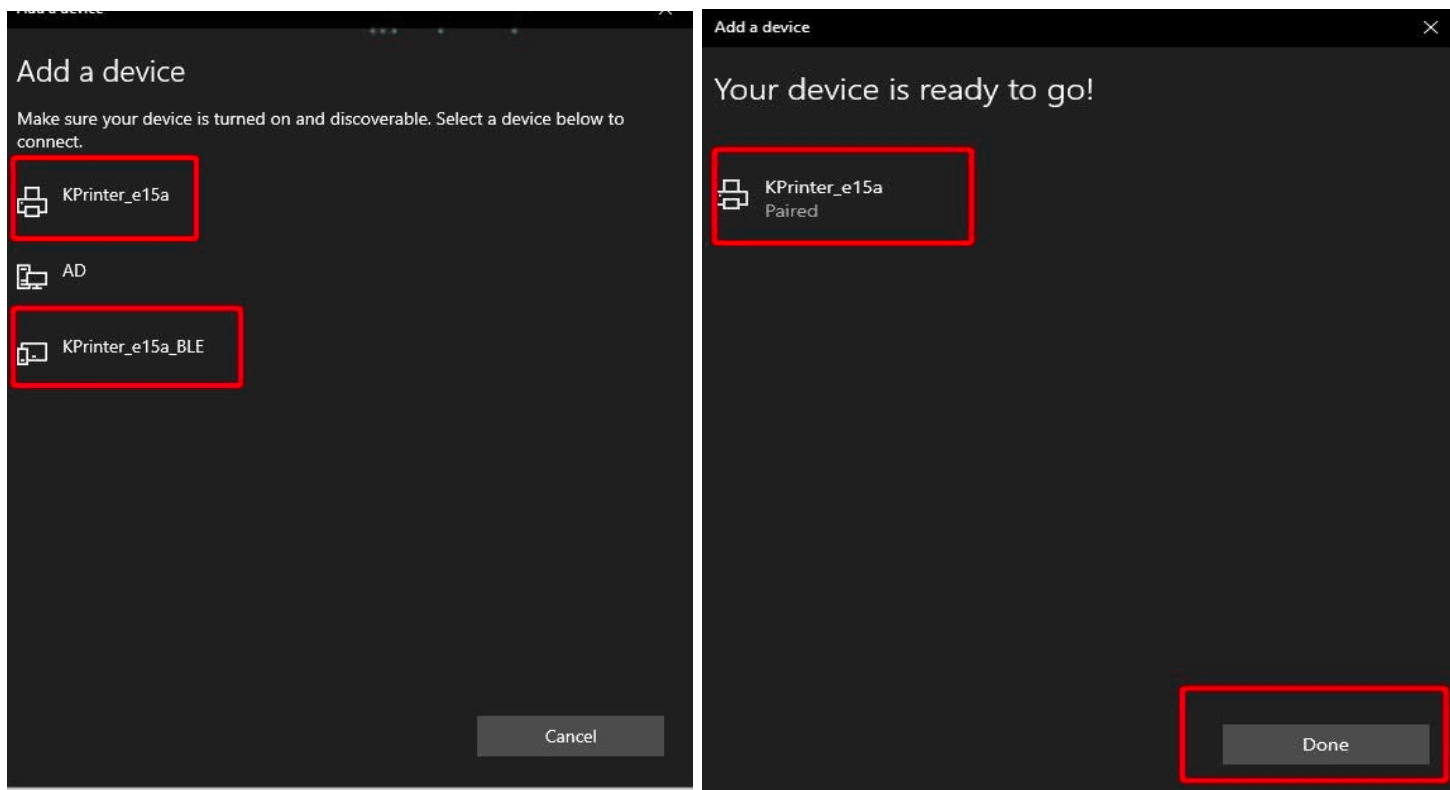Click printer icon beside KPrinter_e15a in left dialog
Image resolution: width=1450 pixels, height=790 pixels.
33,203
